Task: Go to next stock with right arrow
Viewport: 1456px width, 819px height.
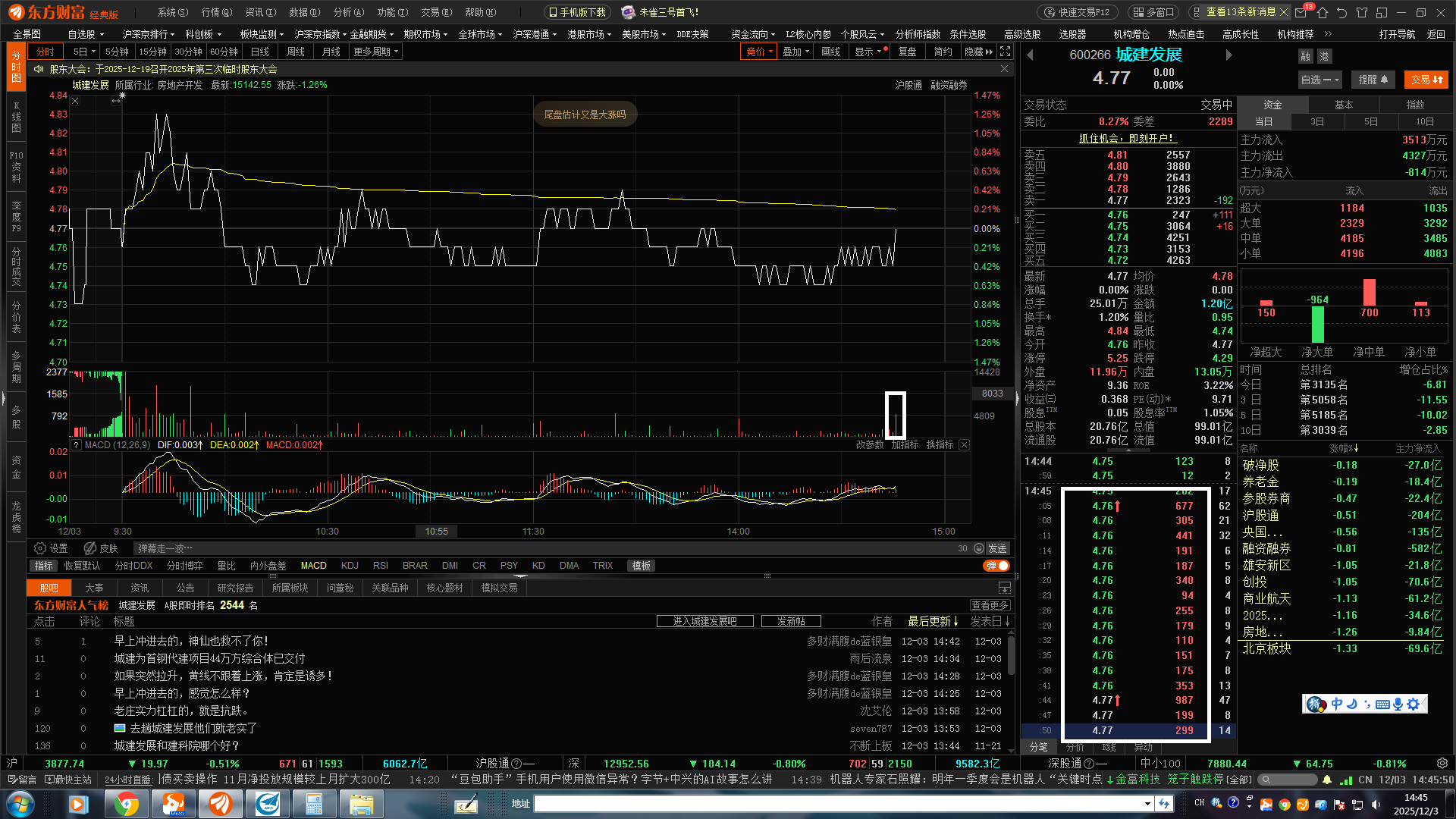Action: pos(1228,55)
